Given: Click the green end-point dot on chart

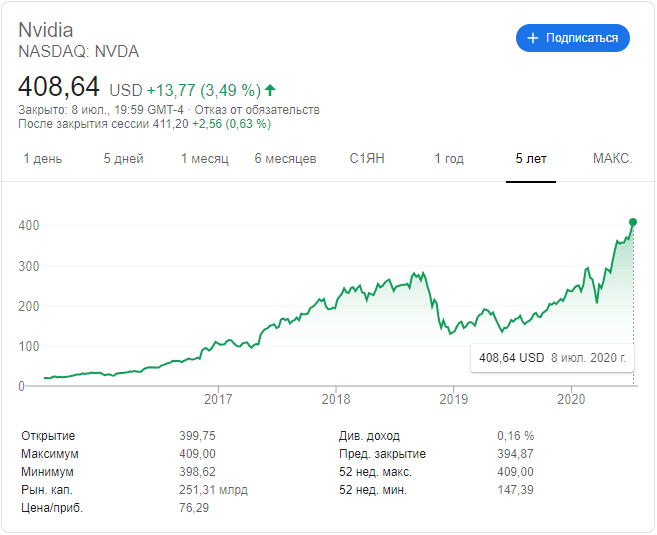Looking at the screenshot, I should (633, 222).
